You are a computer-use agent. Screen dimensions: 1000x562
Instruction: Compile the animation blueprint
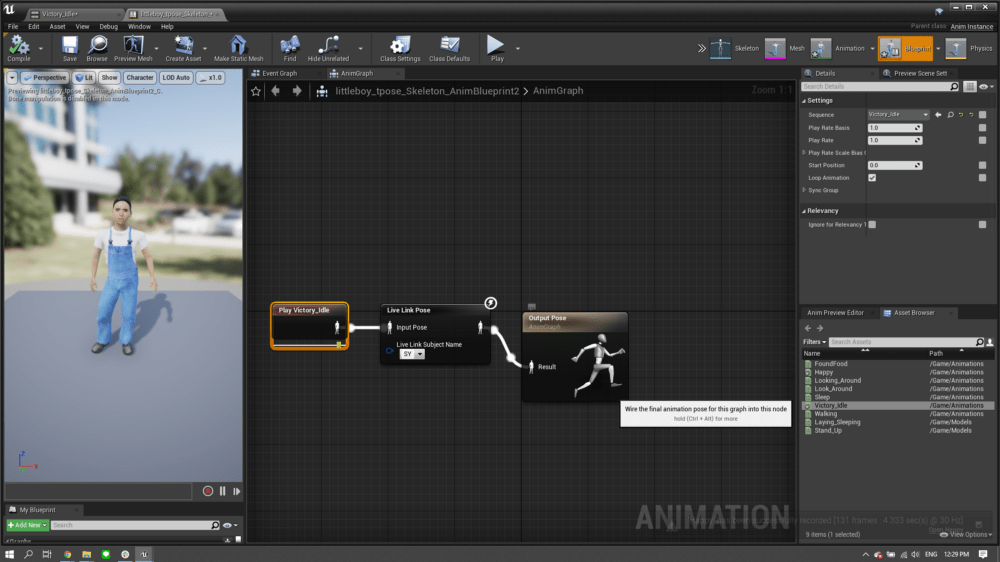pyautogui.click(x=18, y=48)
